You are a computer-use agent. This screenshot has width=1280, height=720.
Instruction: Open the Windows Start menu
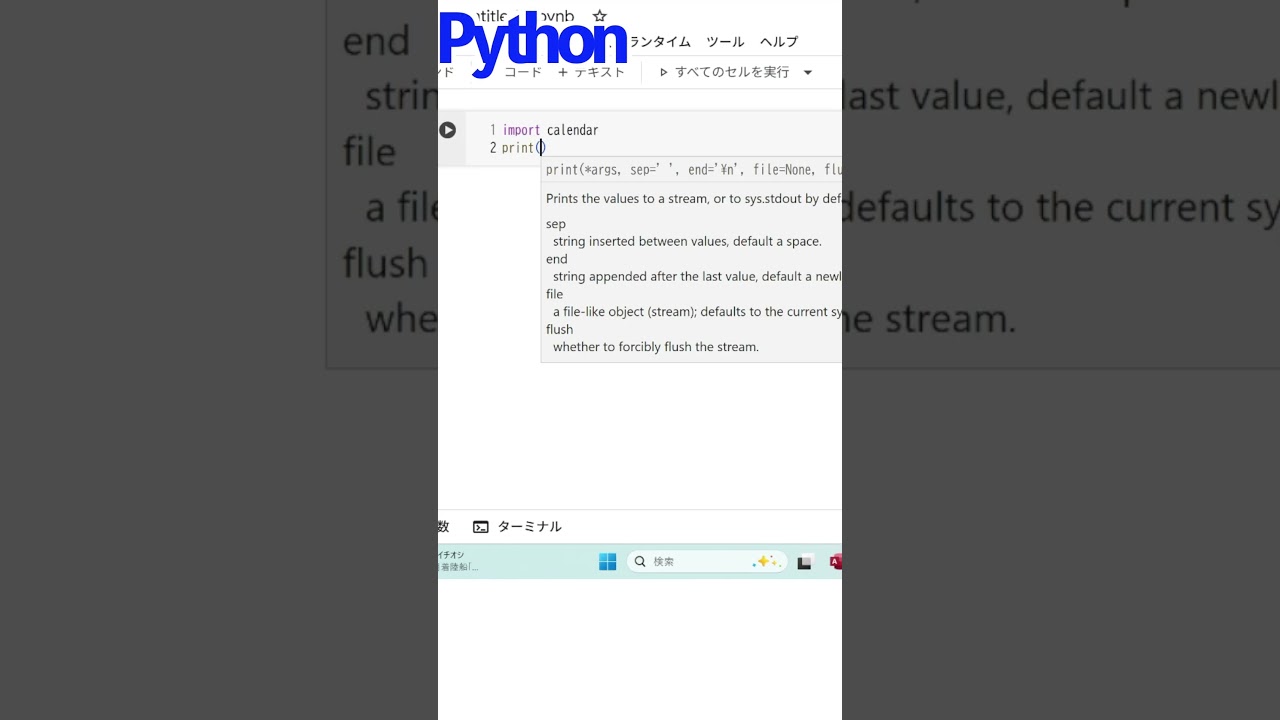pyautogui.click(x=607, y=562)
